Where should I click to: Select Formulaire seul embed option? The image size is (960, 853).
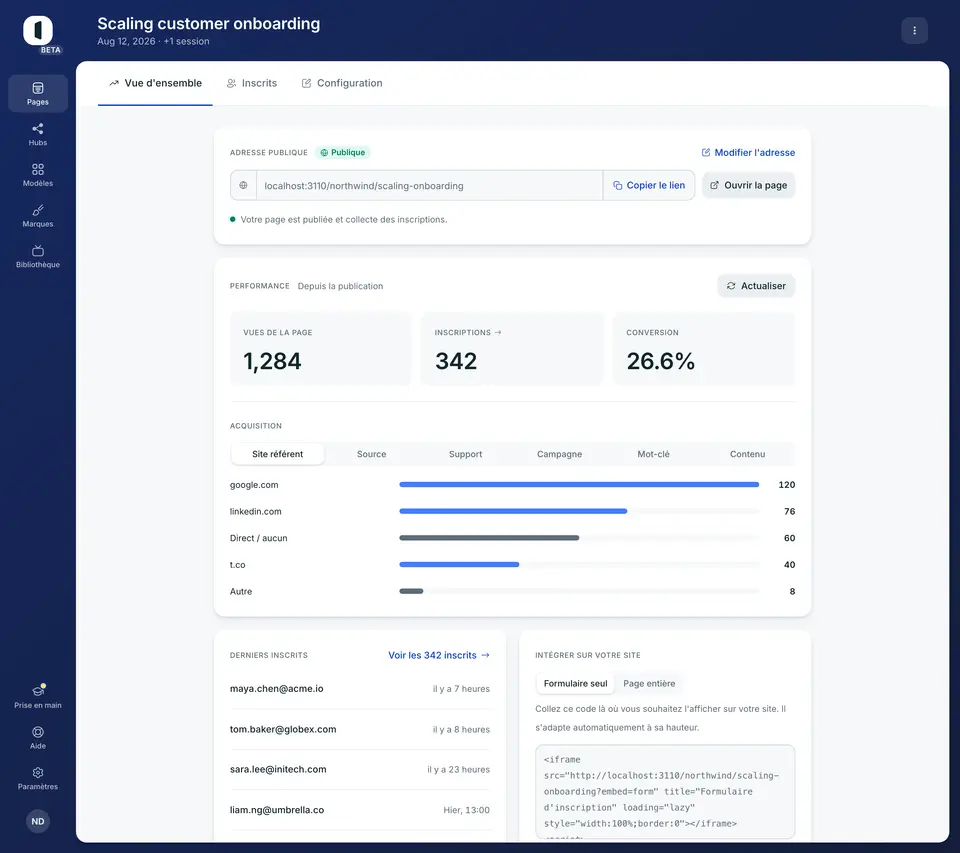576,683
